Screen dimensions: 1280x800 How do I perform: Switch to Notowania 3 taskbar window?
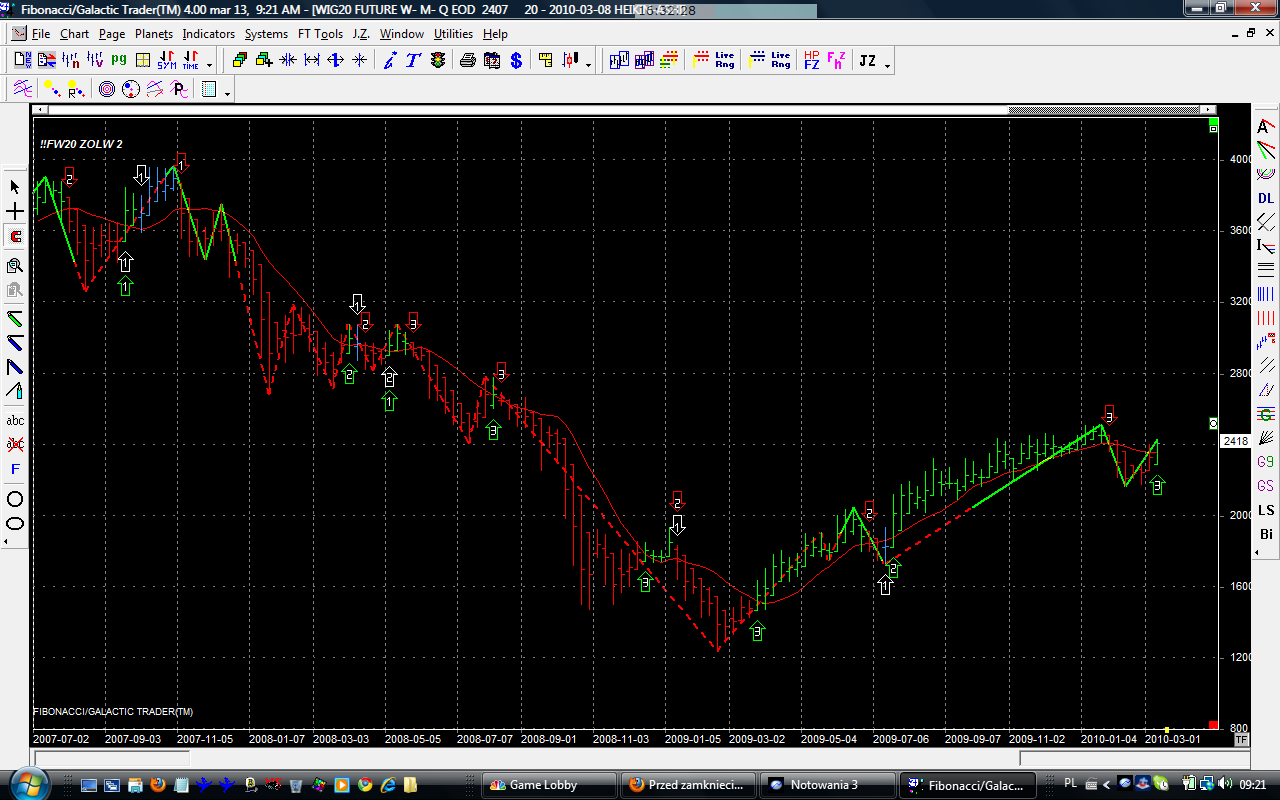823,785
